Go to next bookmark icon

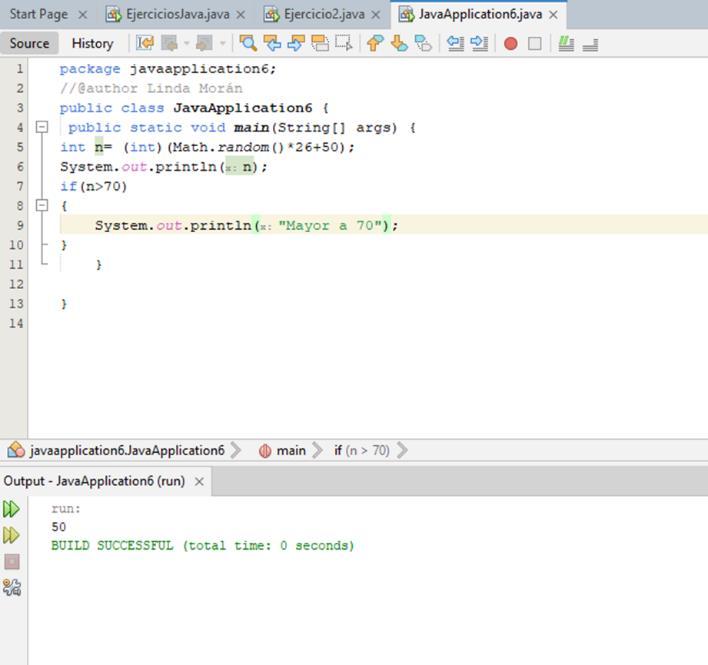pos(399,43)
